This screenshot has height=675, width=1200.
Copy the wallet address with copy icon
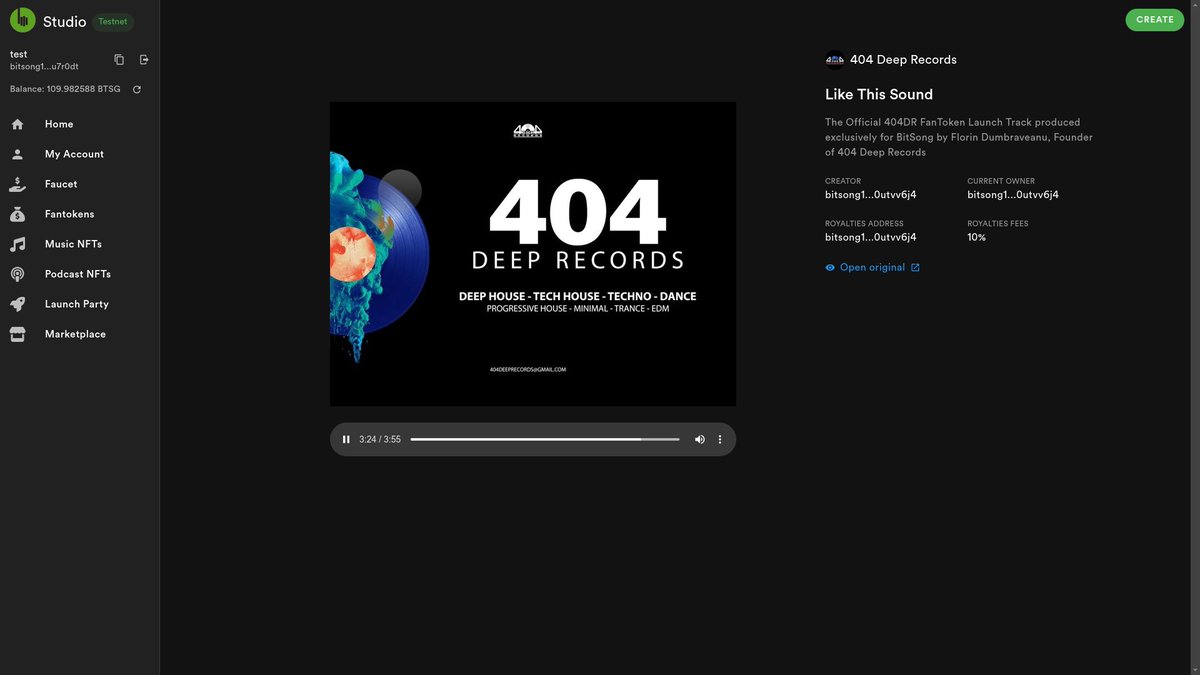pyautogui.click(x=119, y=60)
